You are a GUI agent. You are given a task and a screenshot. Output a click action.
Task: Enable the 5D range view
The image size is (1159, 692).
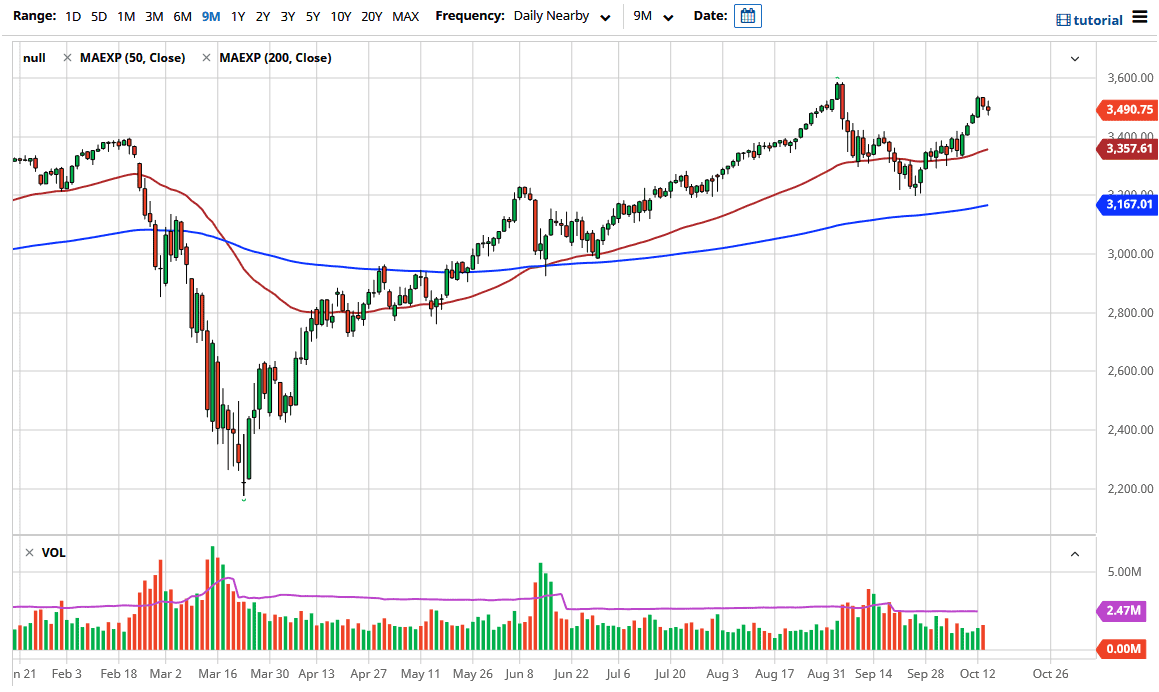(97, 16)
